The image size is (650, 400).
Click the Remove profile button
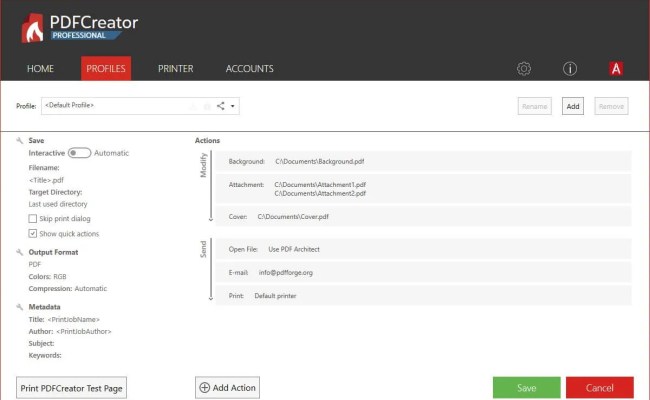(x=611, y=106)
